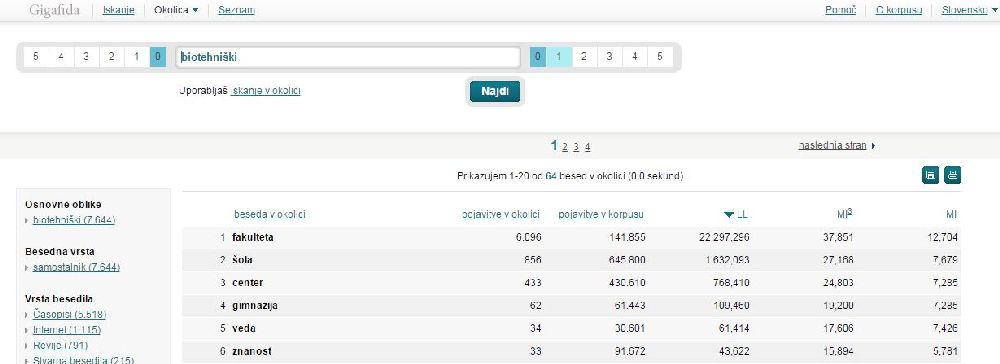Open the Pomoč help link
This screenshot has height=364, width=1000.
tap(841, 10)
